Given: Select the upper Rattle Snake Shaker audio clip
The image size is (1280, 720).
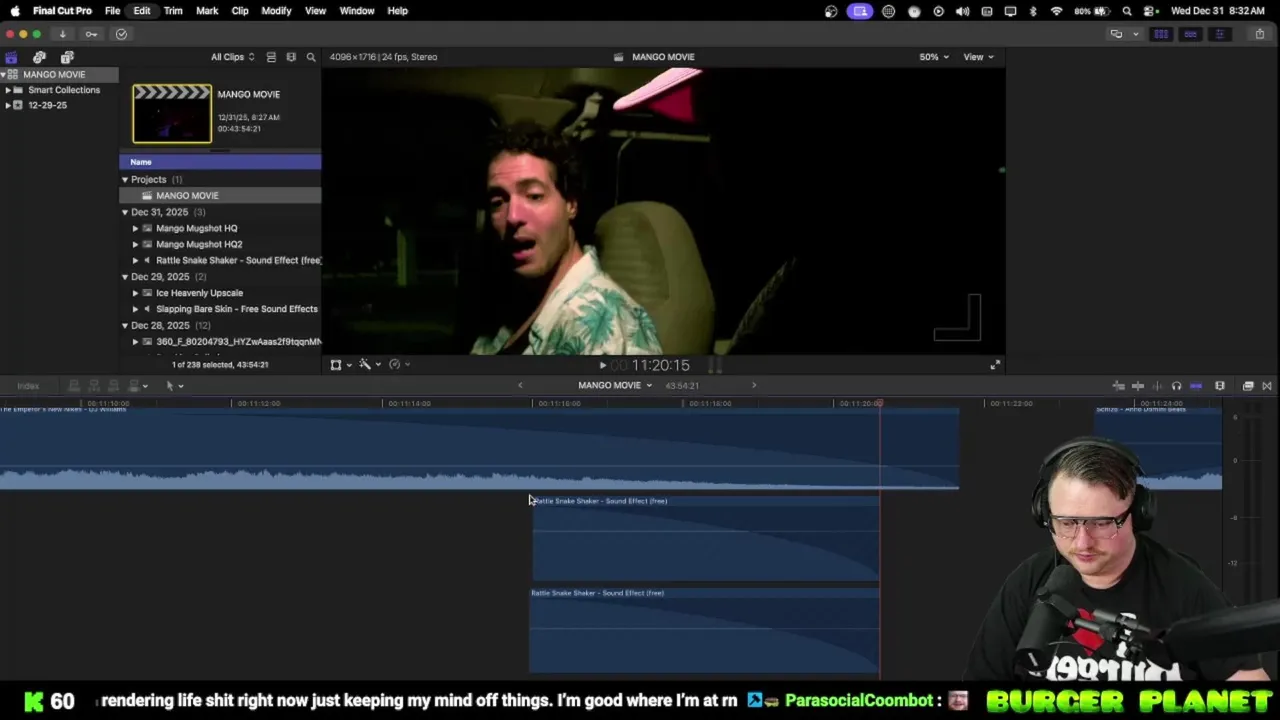Looking at the screenshot, I should (705, 538).
